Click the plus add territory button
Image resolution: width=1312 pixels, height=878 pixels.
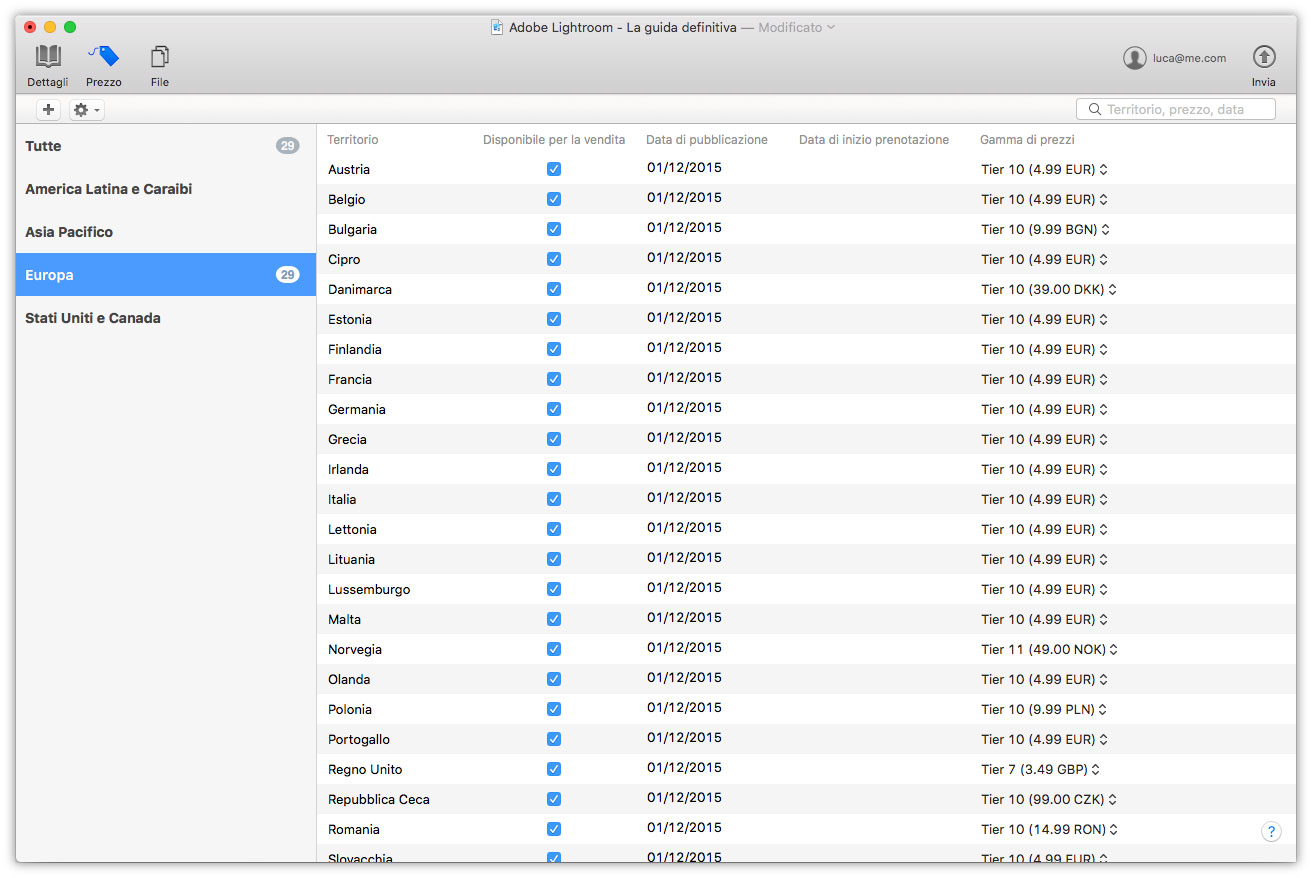tap(48, 110)
